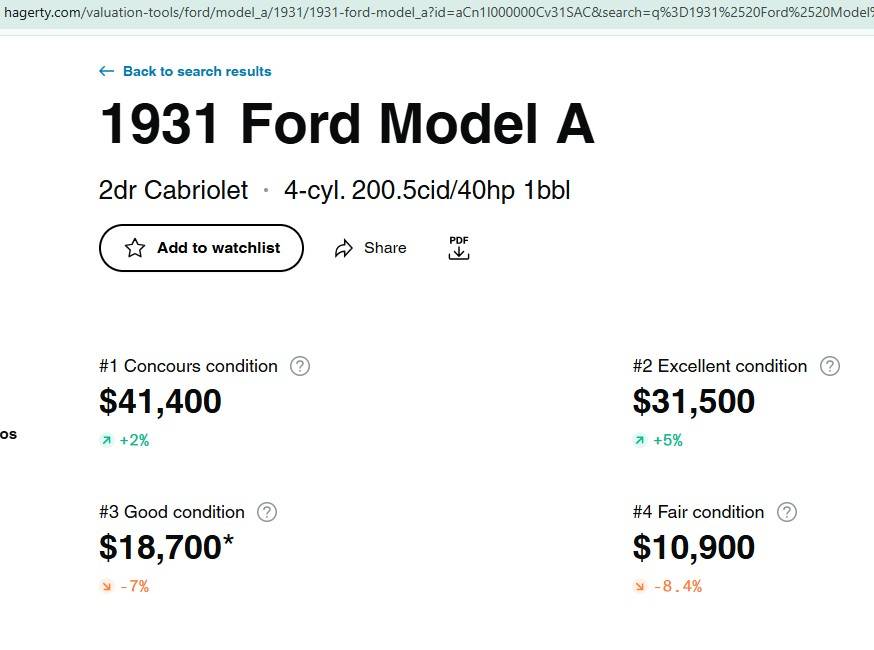
Task: Click the $10,900 Fair condition value
Action: pyautogui.click(x=694, y=548)
